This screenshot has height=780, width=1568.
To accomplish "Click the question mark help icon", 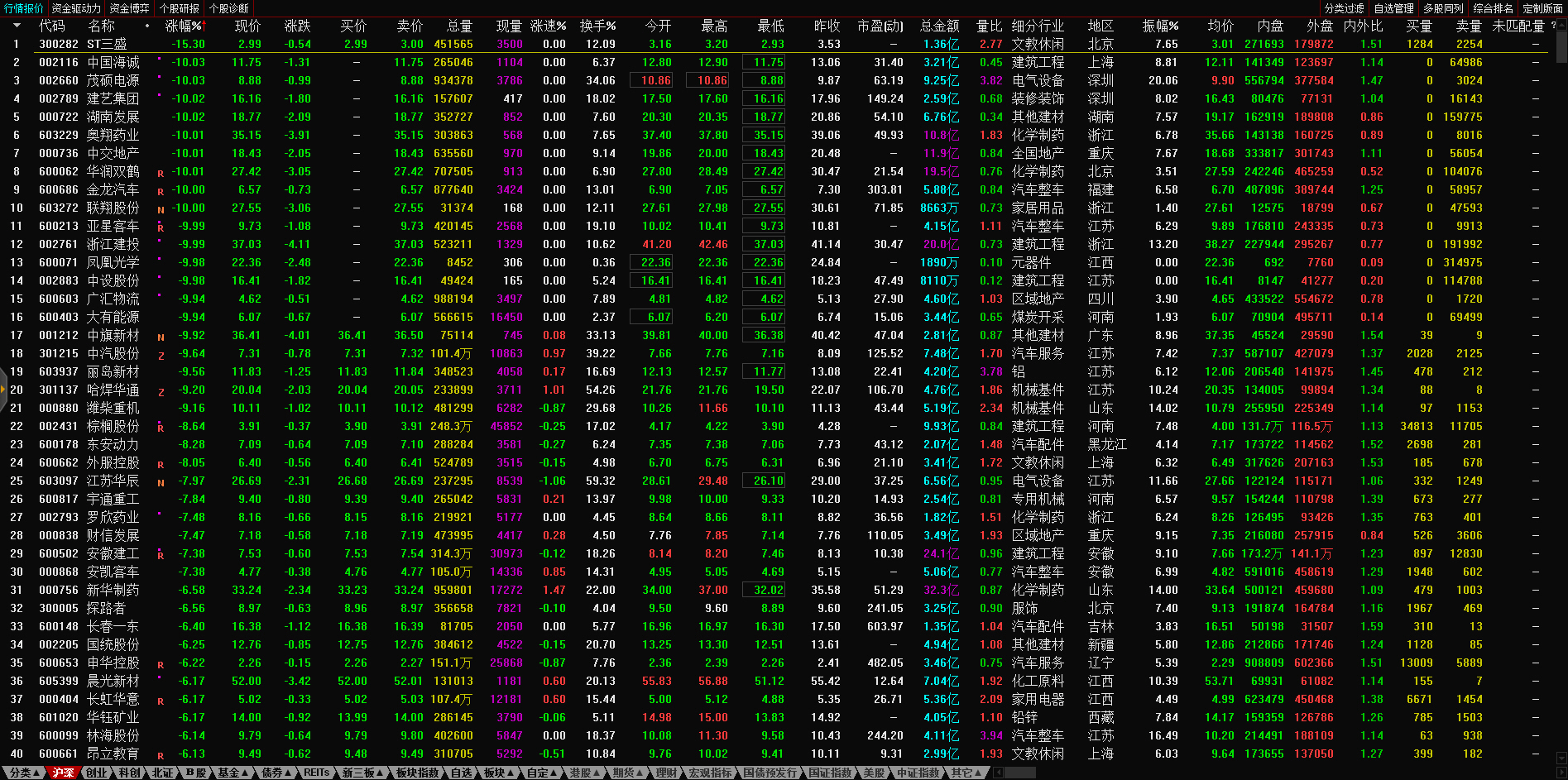I will tap(1553, 26).
